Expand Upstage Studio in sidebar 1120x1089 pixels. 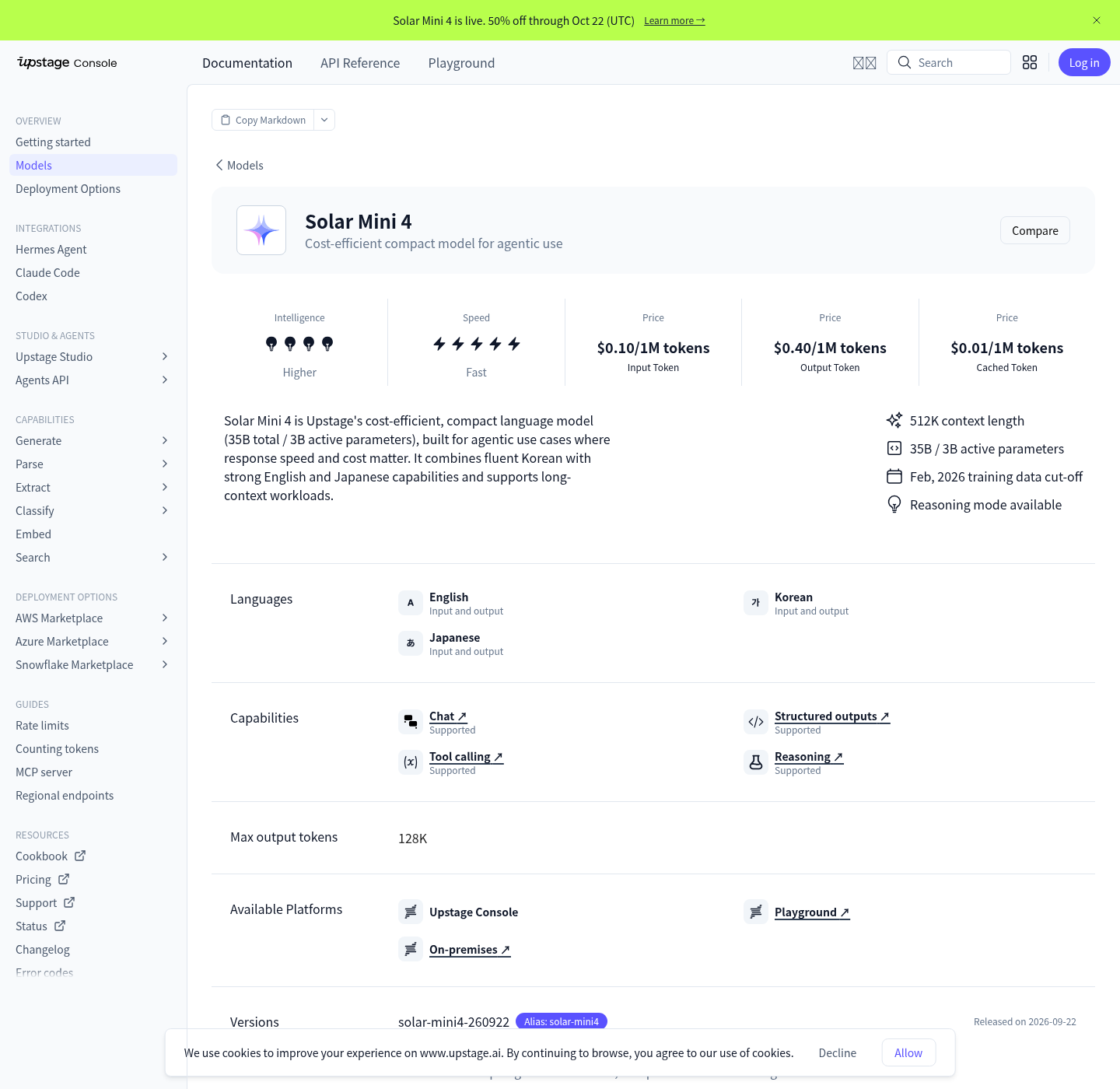click(165, 356)
